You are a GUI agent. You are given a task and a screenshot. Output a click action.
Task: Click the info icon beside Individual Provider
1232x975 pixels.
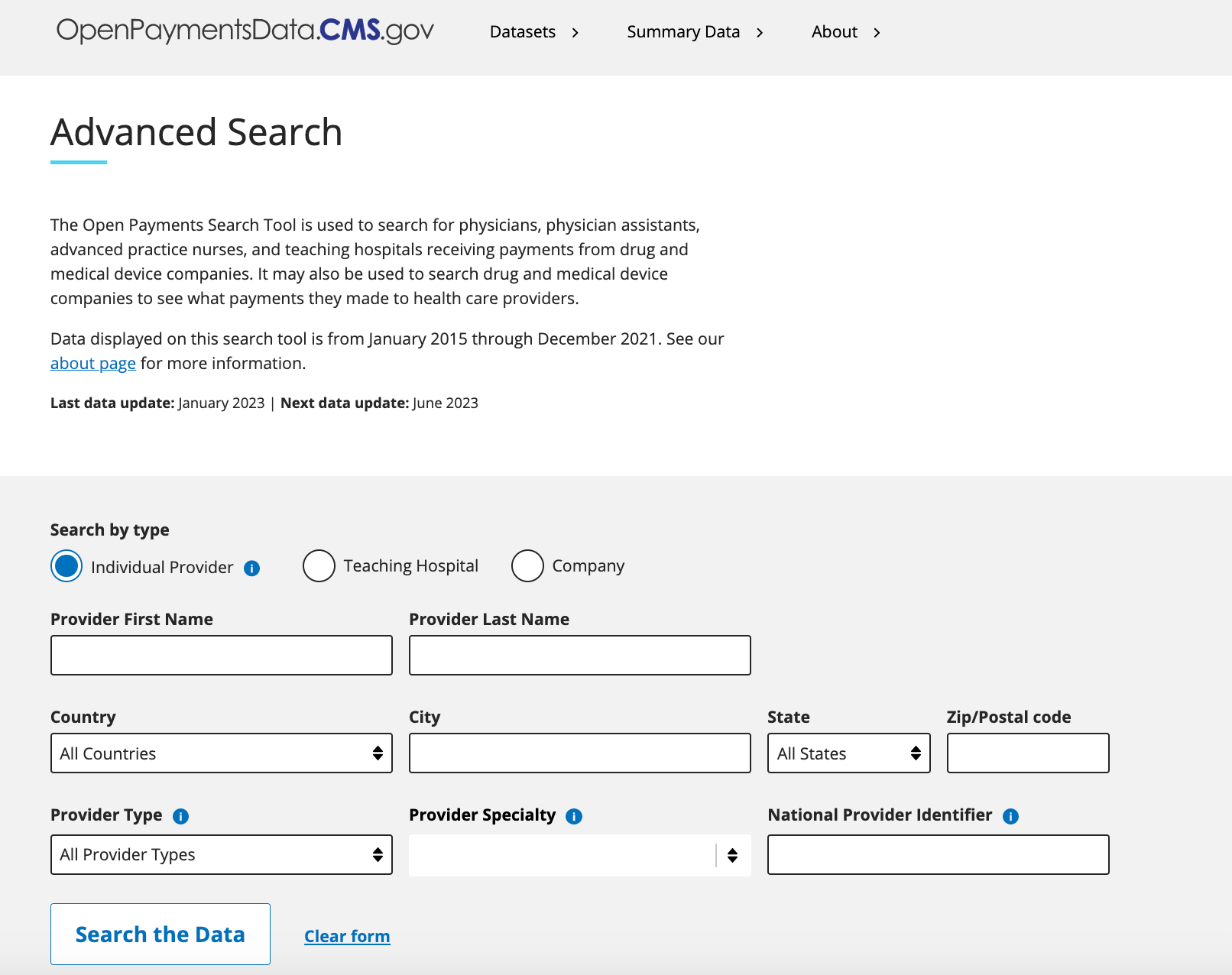tap(251, 568)
